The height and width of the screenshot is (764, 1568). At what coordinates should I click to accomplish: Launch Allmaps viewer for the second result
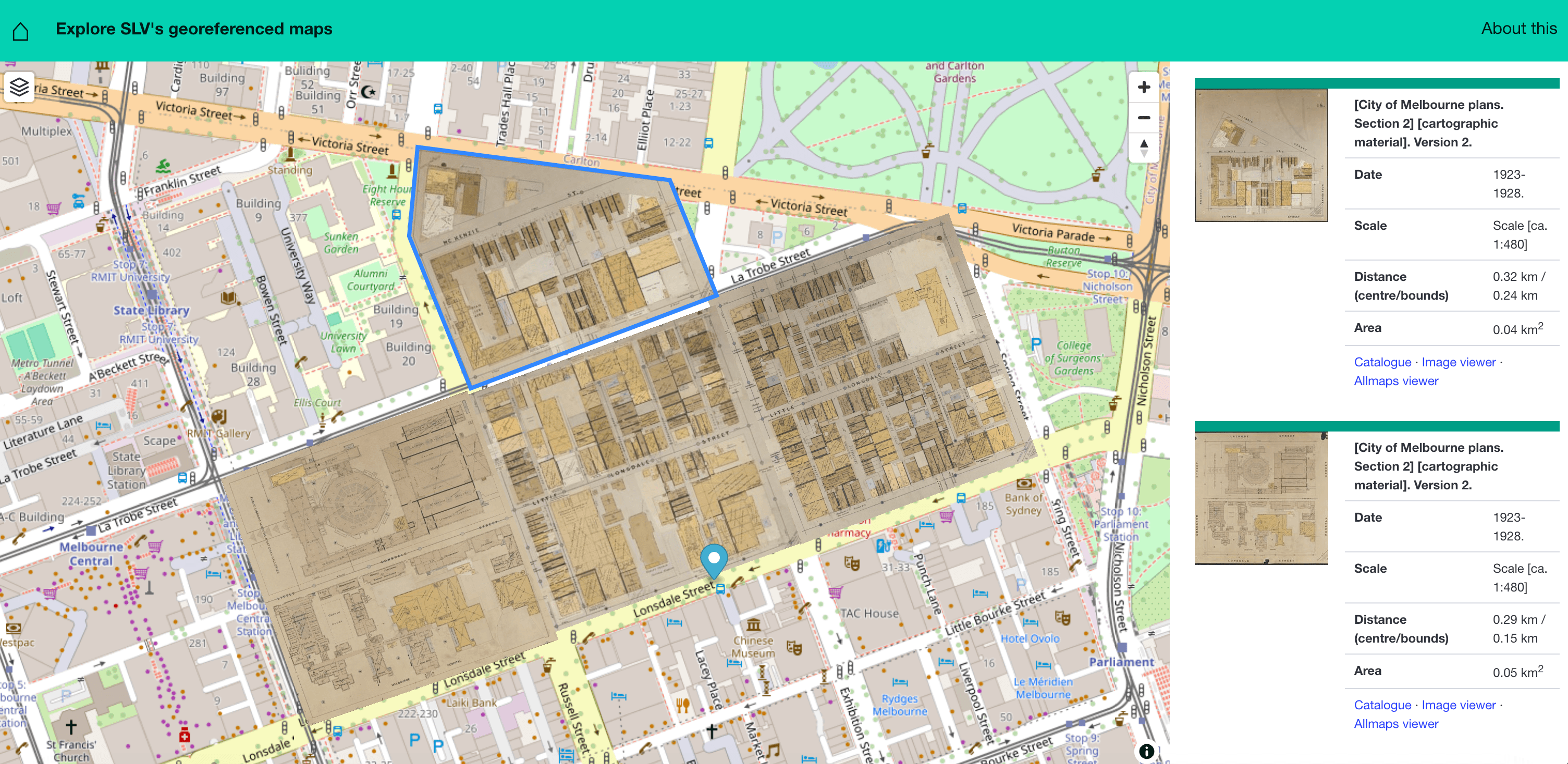coord(1396,723)
